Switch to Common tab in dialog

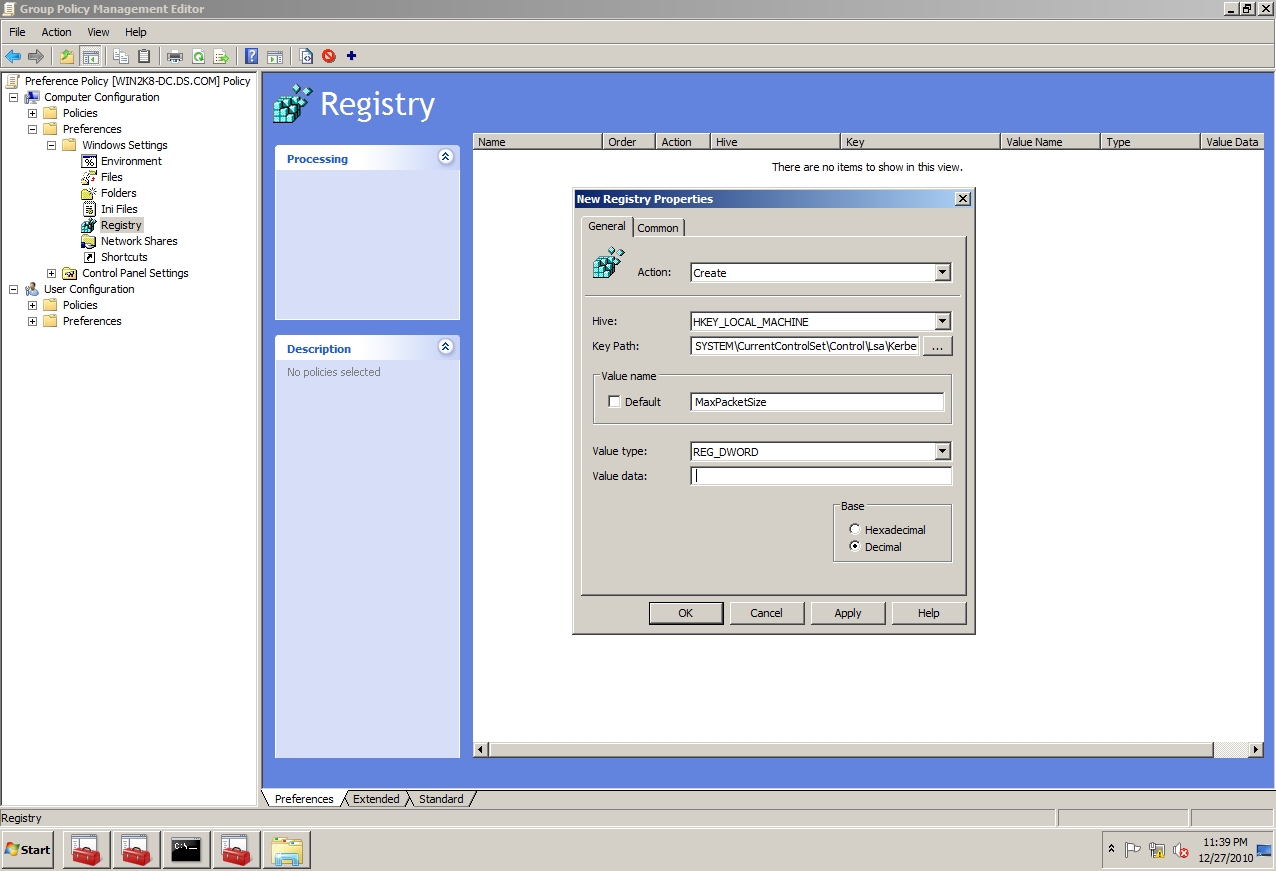[x=658, y=228]
